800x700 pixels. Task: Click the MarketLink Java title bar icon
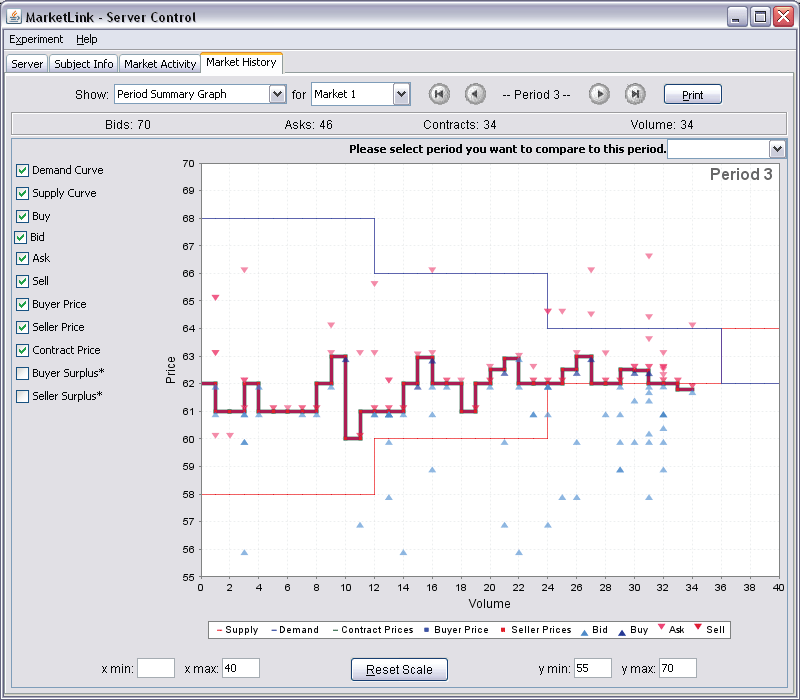coord(14,17)
